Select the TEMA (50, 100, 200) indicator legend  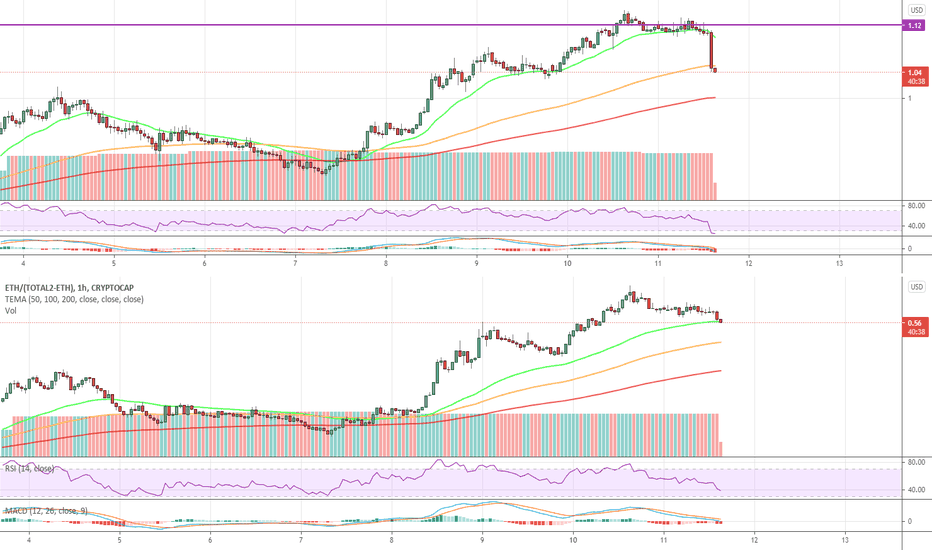(74, 299)
